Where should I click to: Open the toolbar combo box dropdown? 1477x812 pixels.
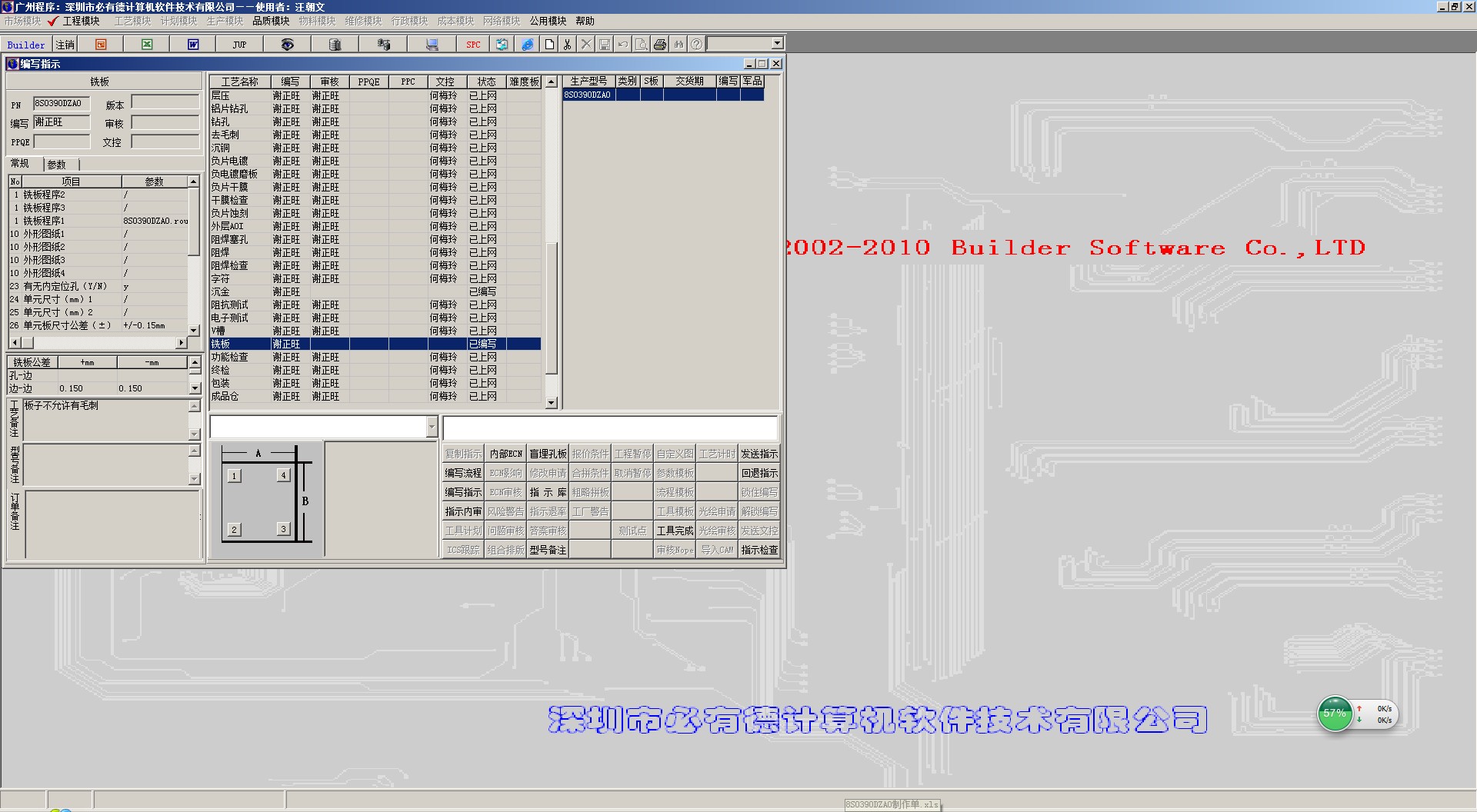coord(777,44)
